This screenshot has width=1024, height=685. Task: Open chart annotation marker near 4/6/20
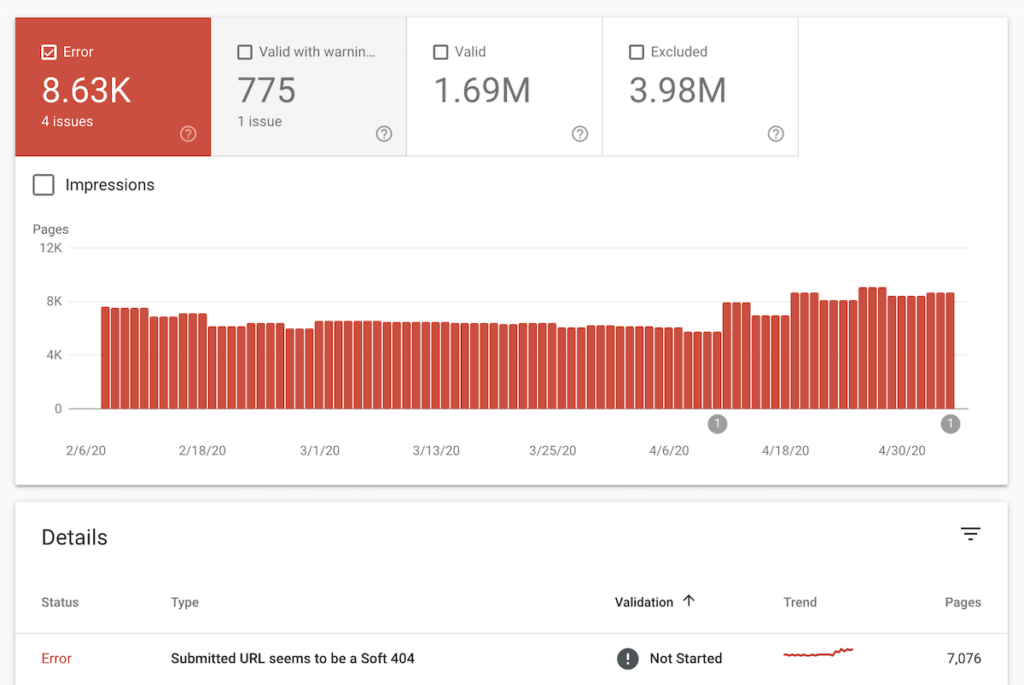[x=717, y=424]
